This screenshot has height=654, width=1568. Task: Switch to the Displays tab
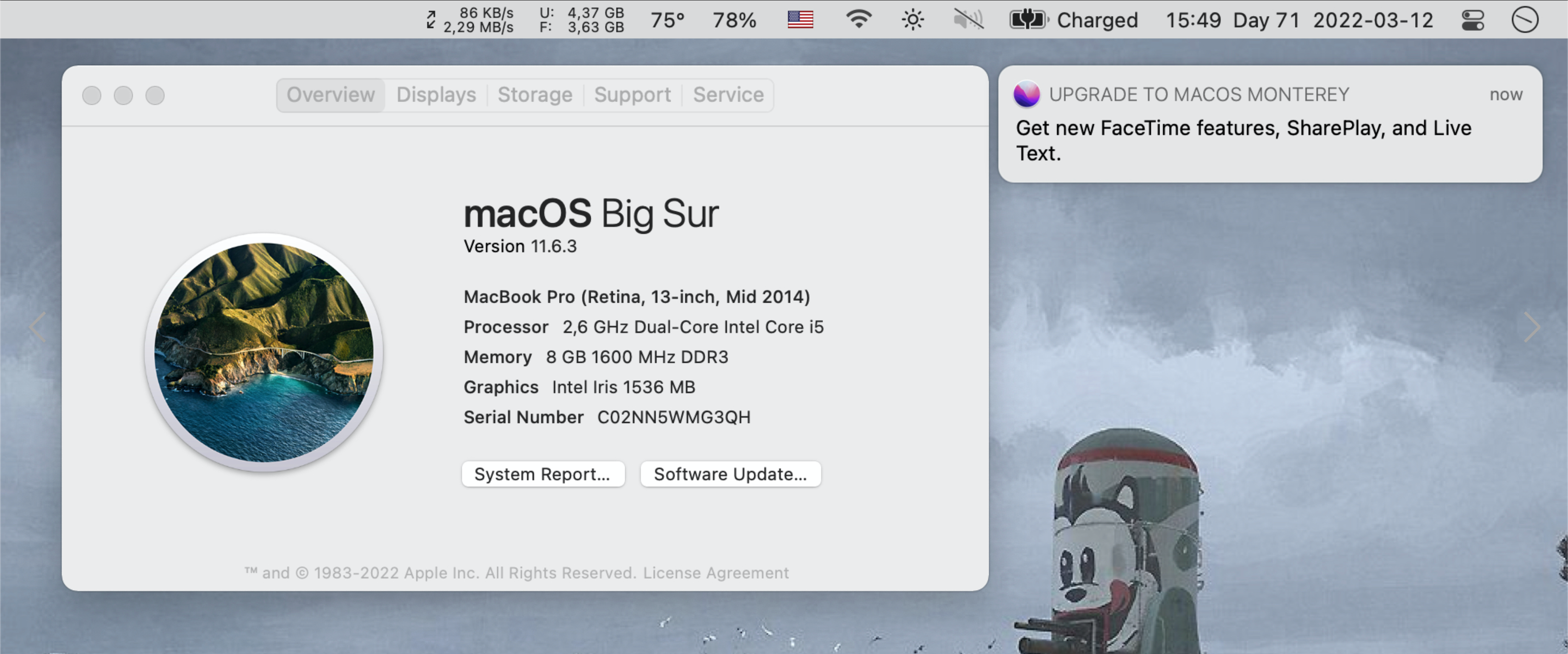436,95
